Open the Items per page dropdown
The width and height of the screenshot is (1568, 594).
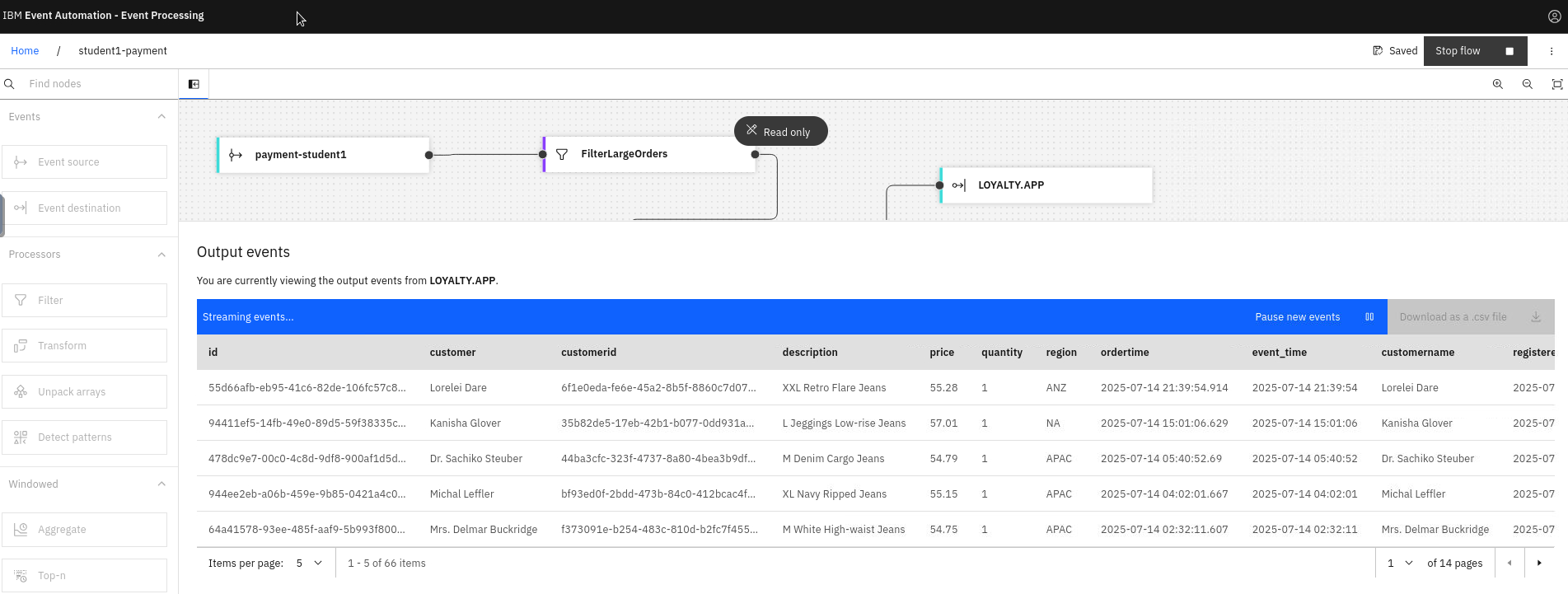[x=309, y=564]
